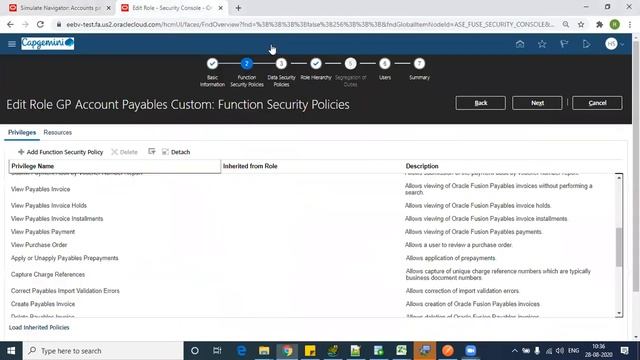Open the HS user avatar menu

coord(614,44)
